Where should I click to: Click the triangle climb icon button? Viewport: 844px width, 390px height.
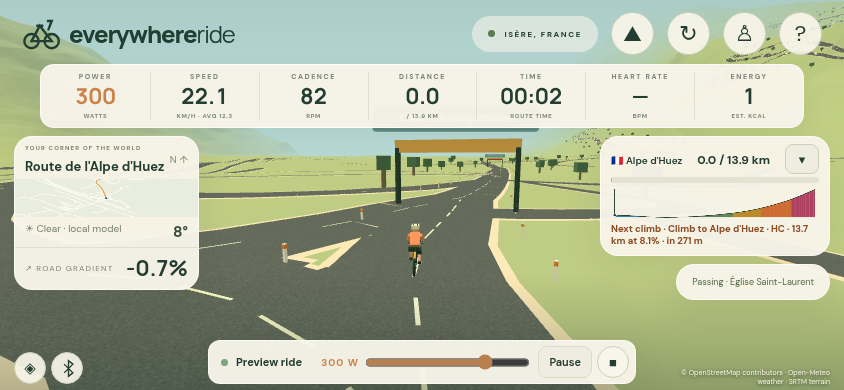click(632, 34)
